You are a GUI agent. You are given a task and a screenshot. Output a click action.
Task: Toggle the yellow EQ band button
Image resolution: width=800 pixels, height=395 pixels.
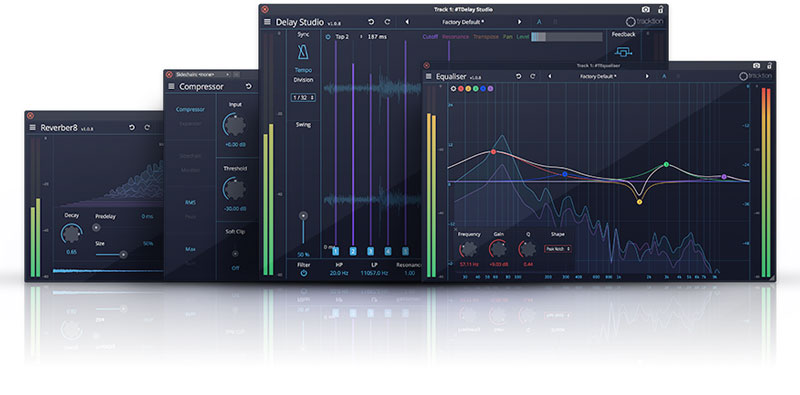point(468,88)
